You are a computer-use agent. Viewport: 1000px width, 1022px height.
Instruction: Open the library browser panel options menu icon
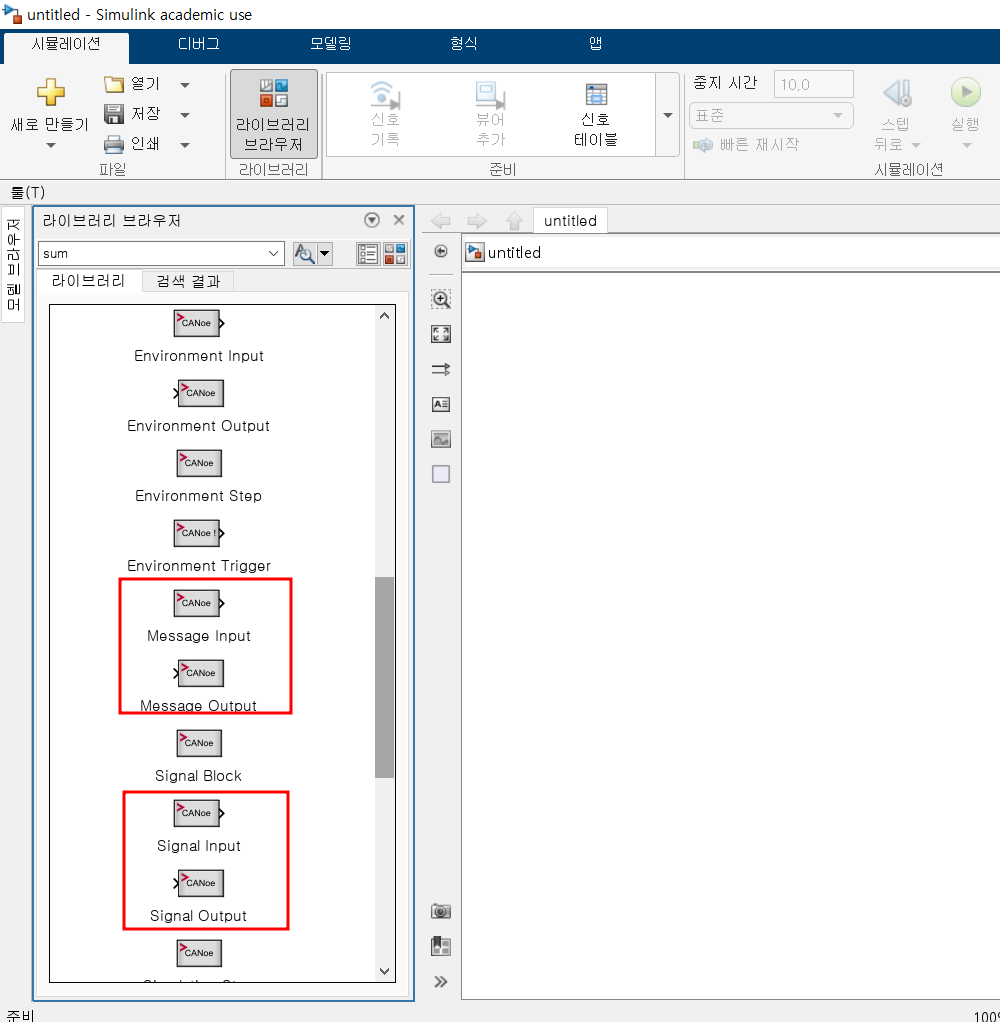[x=372, y=220]
